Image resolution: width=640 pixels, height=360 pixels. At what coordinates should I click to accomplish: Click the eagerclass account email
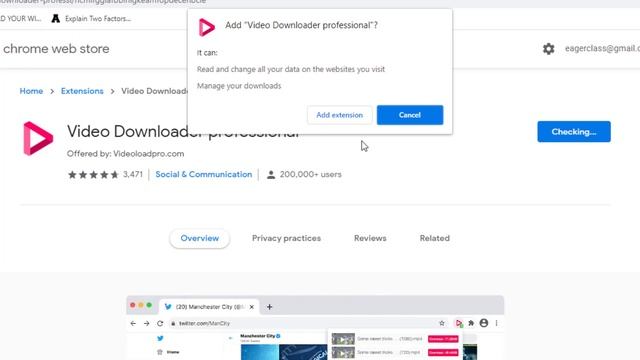[602, 48]
